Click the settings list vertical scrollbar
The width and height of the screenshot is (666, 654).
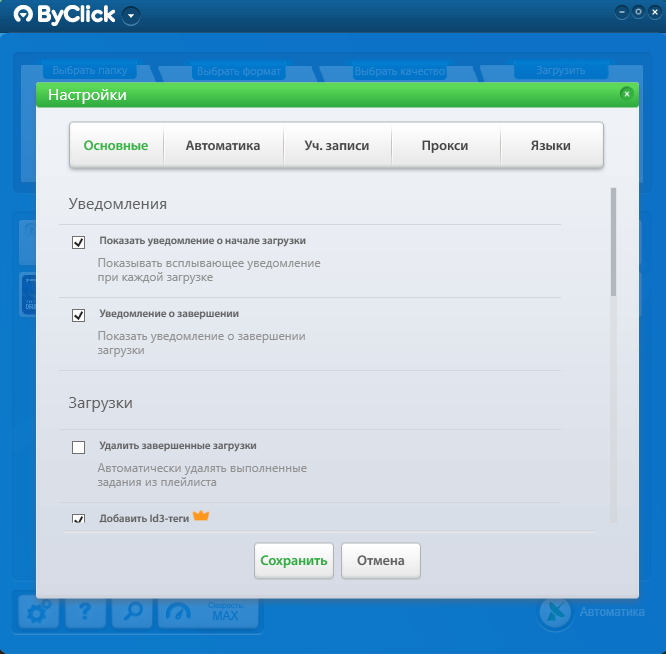pyautogui.click(x=613, y=355)
